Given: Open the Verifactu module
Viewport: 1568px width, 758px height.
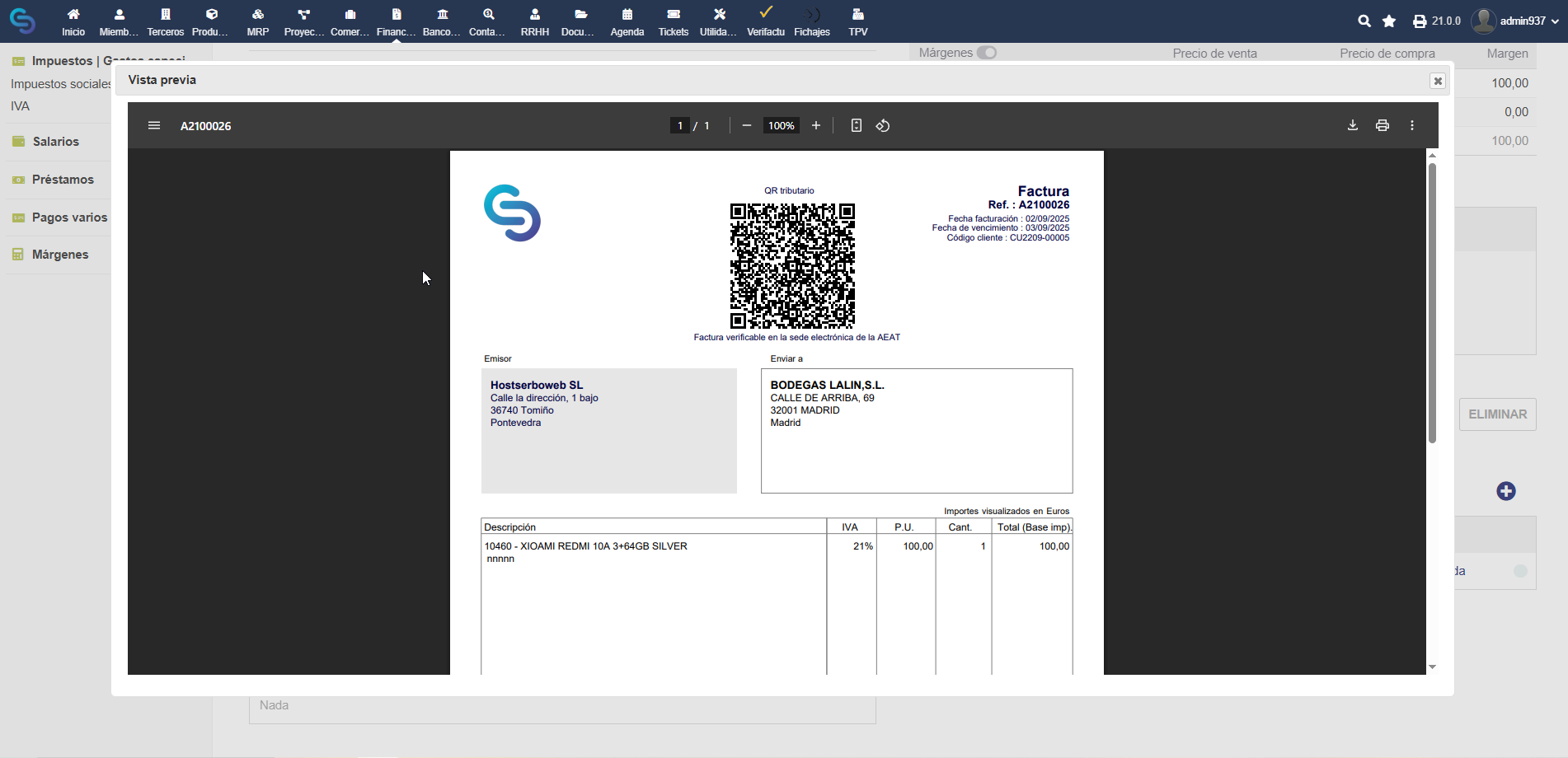Looking at the screenshot, I should point(766,21).
